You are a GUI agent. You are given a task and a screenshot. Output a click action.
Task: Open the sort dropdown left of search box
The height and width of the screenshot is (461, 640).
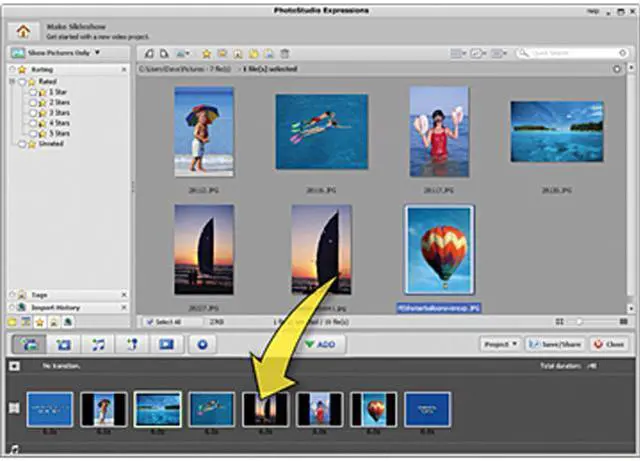tap(498, 53)
